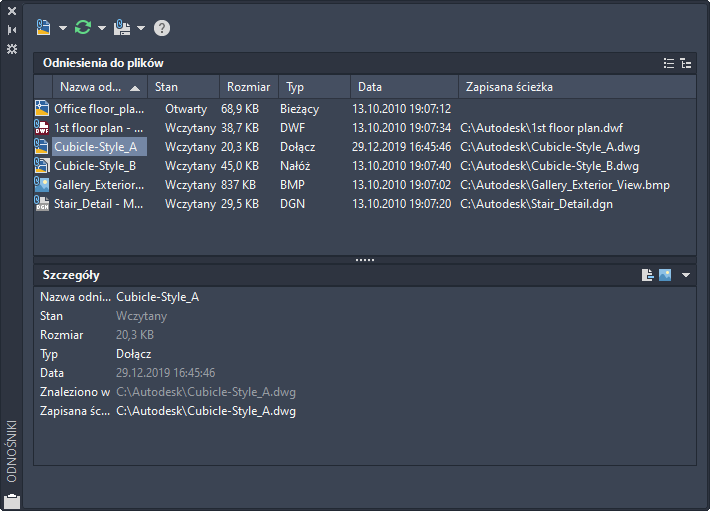Switch file references to tree view

coord(685,63)
